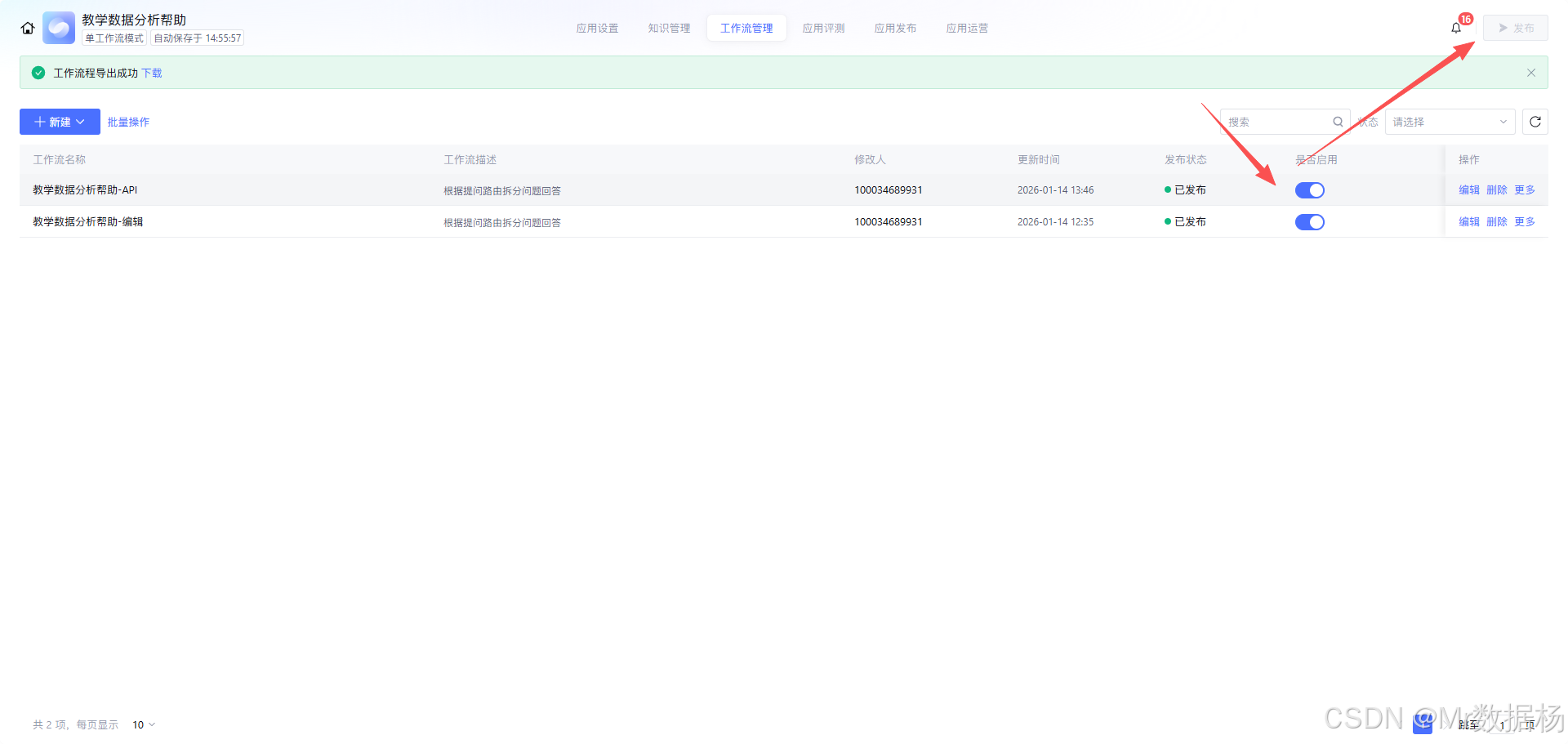
Task: Open the 请选择 status dropdown
Action: [1450, 122]
